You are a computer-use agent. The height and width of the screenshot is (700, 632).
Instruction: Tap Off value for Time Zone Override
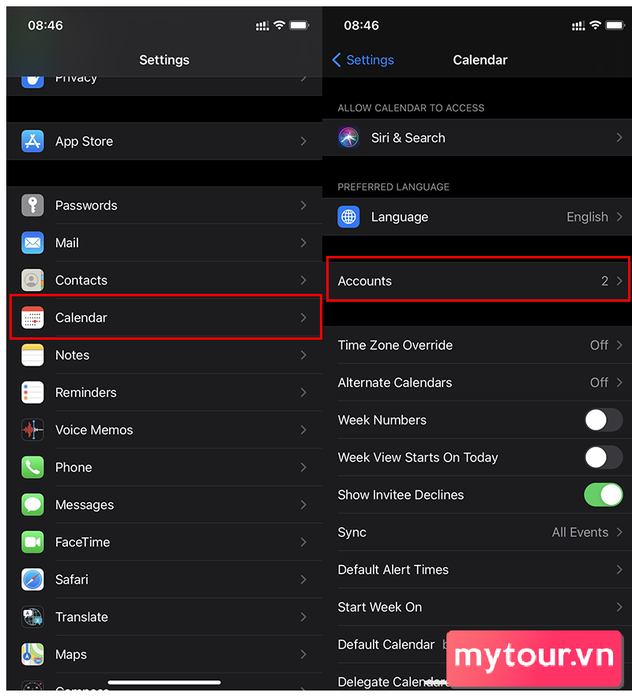pyautogui.click(x=599, y=345)
